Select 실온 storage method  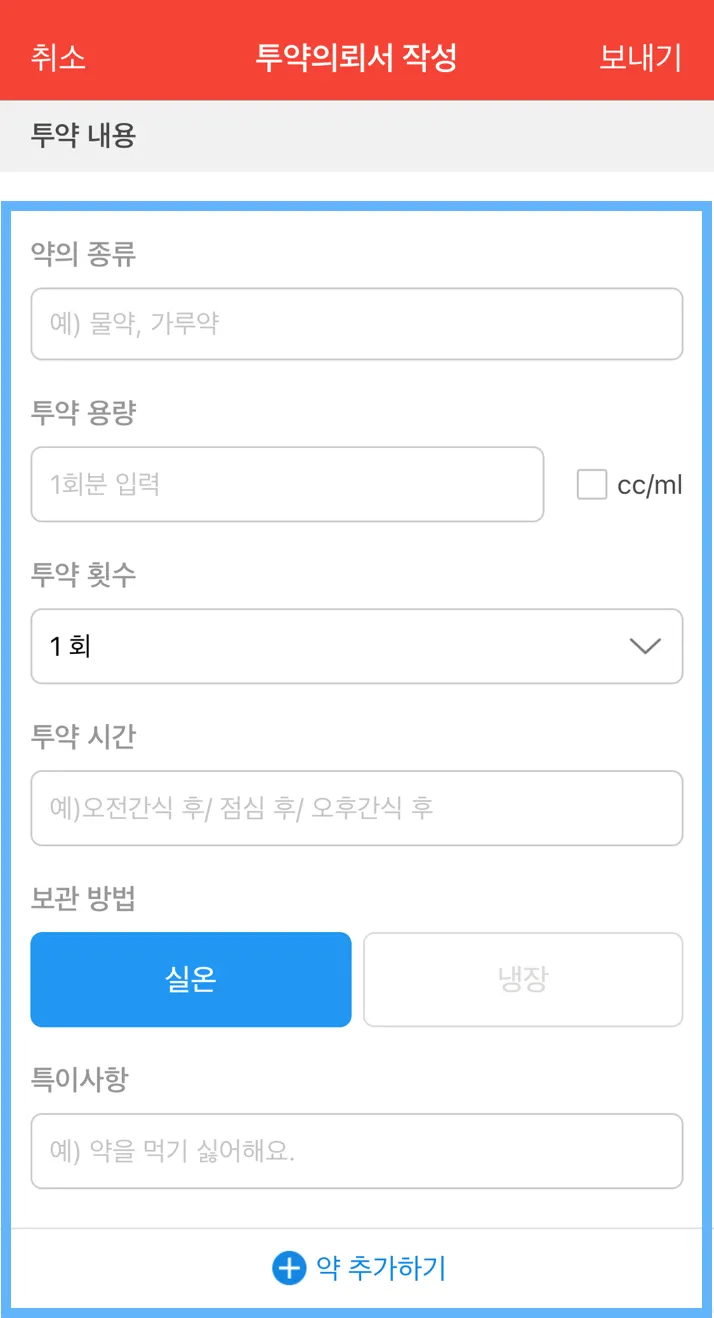point(191,980)
